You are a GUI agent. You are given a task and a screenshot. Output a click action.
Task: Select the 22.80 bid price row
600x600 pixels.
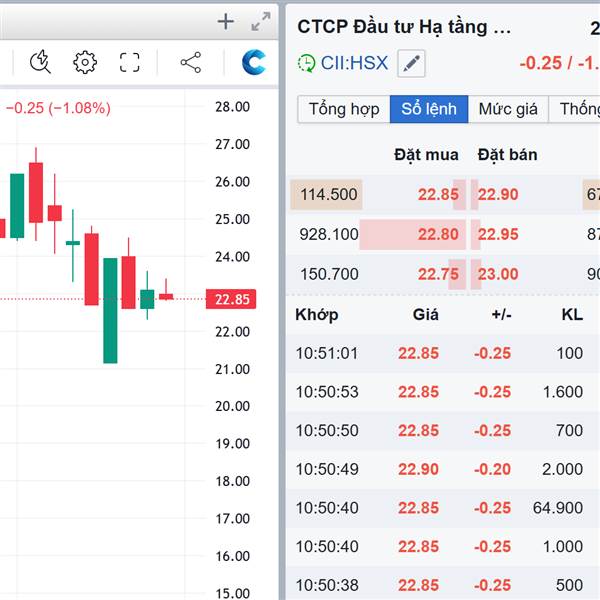click(x=438, y=234)
